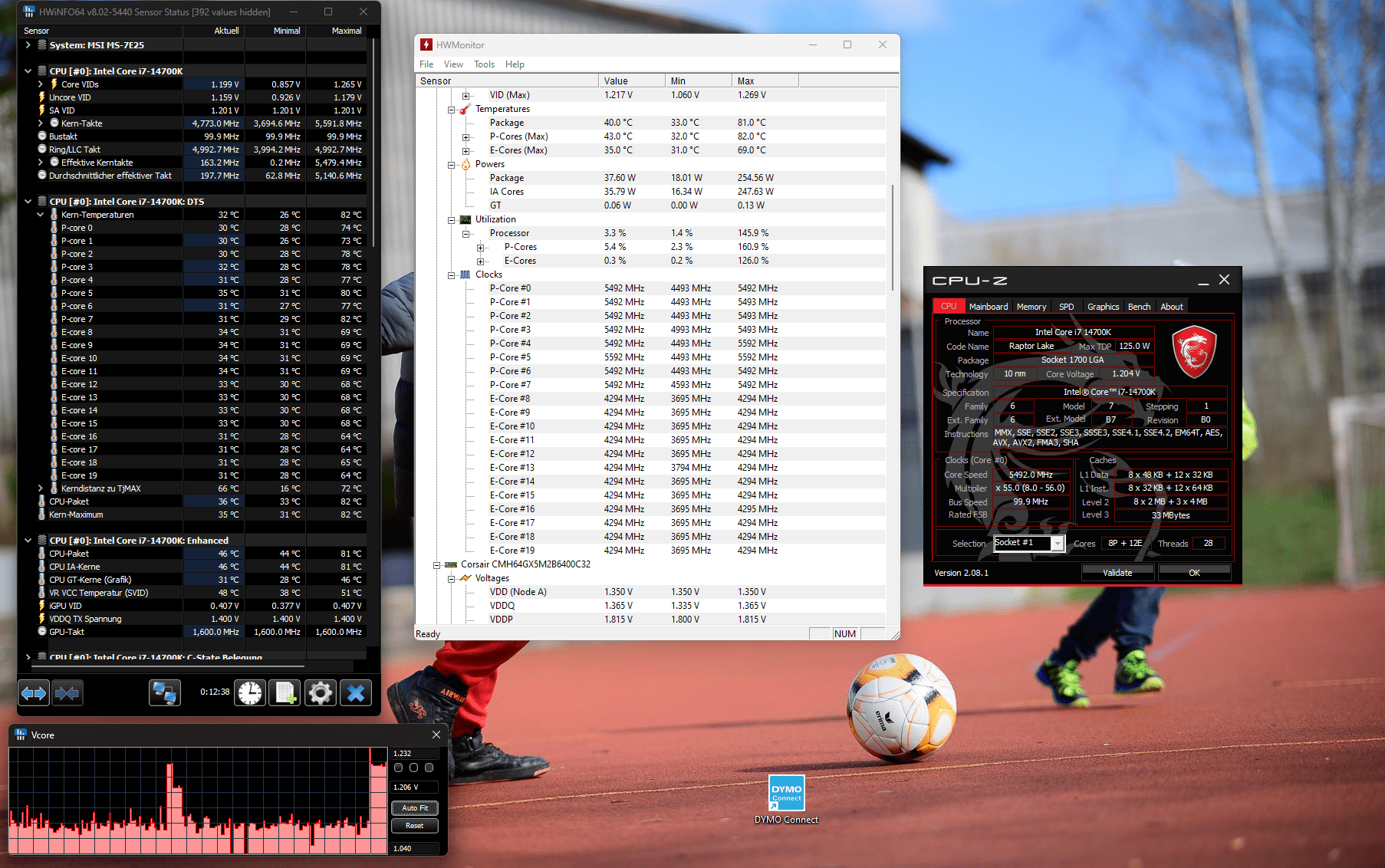Click the Value column header in HWMonitor

tap(631, 81)
